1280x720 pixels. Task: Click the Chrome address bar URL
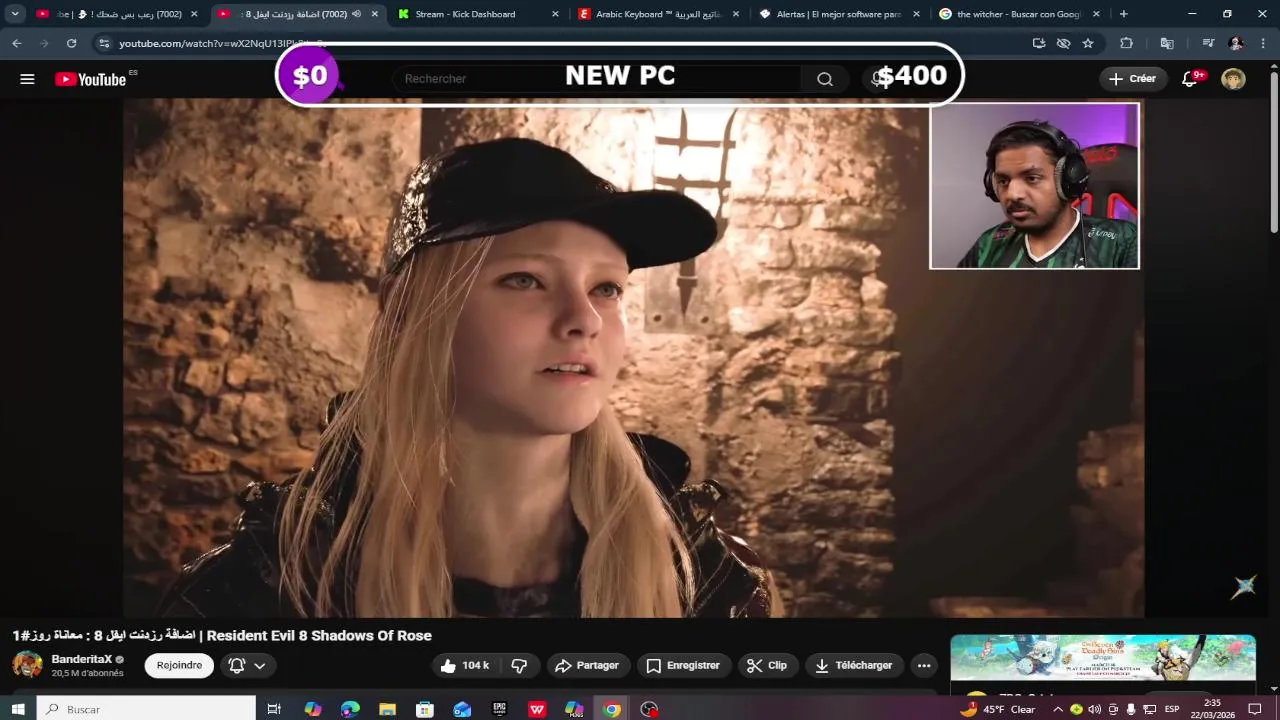[222, 44]
